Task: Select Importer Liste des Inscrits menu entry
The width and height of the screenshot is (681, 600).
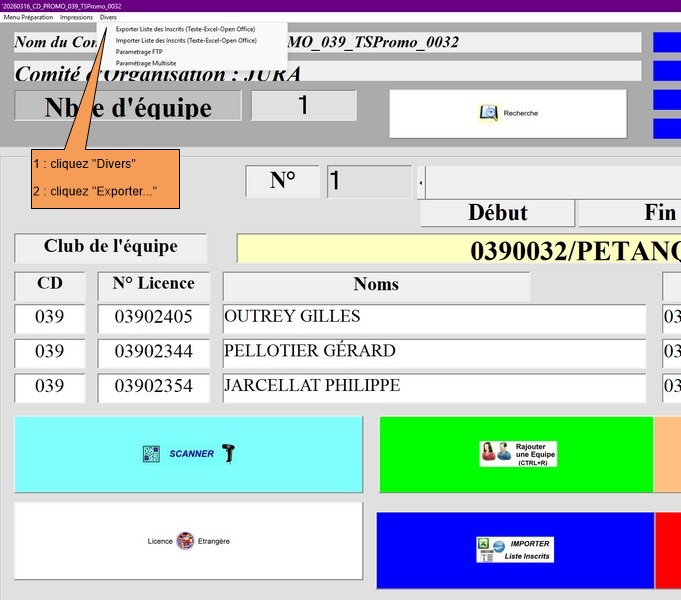Action: [x=186, y=41]
